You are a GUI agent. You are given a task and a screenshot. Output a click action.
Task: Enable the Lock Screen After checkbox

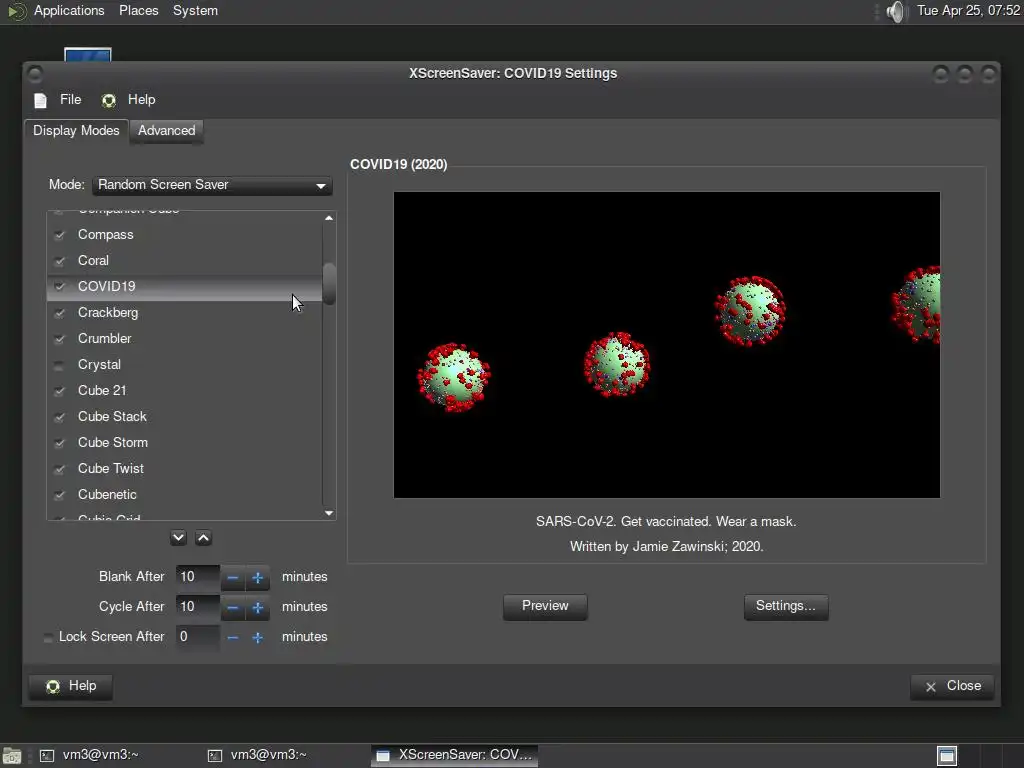48,637
